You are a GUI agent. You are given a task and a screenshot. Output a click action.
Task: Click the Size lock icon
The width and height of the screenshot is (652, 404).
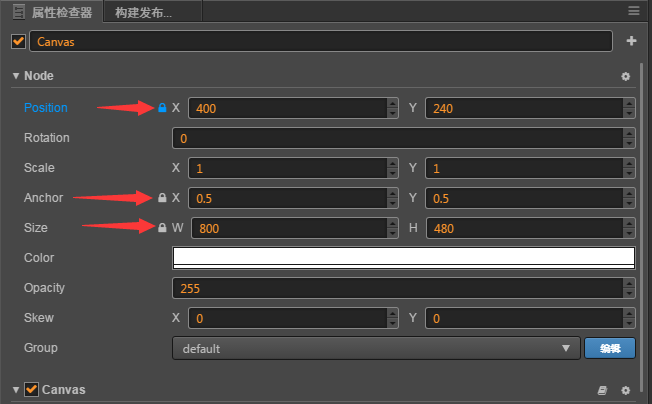coord(162,227)
